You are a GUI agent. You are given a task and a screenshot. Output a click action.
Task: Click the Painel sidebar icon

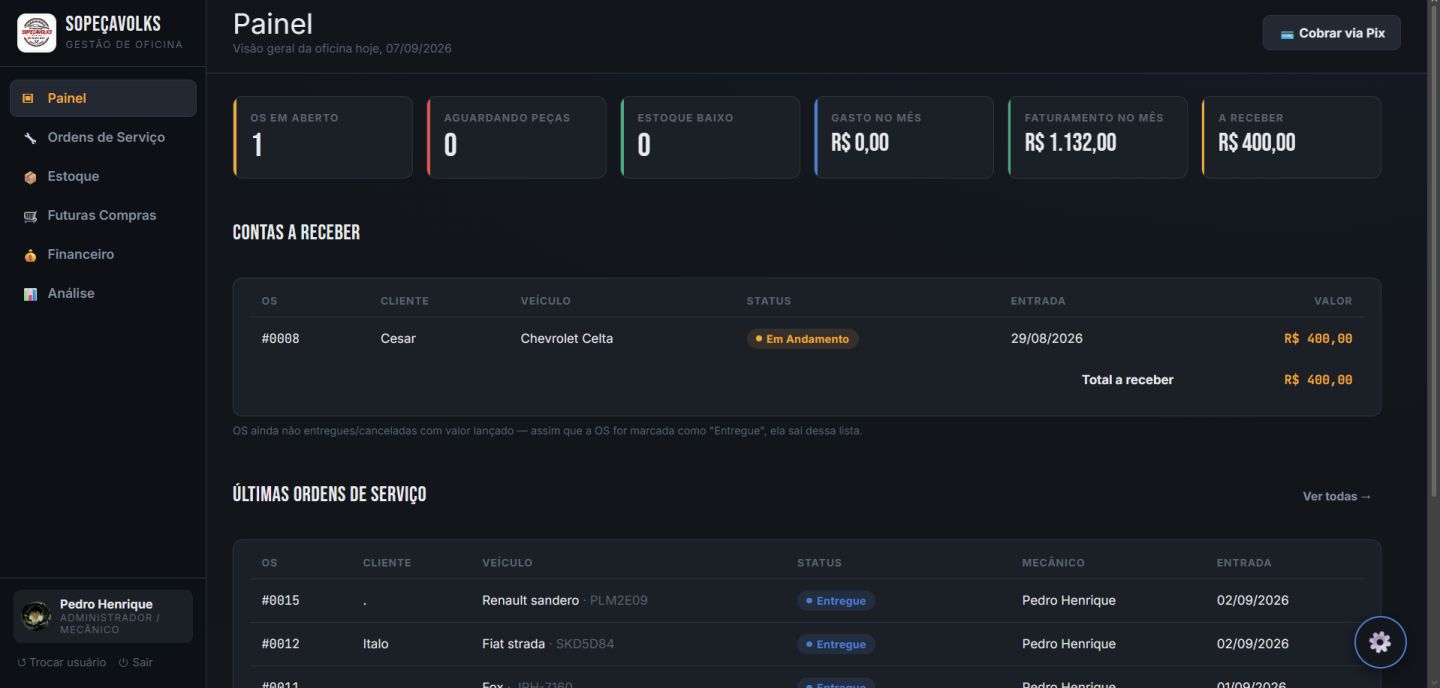click(28, 98)
